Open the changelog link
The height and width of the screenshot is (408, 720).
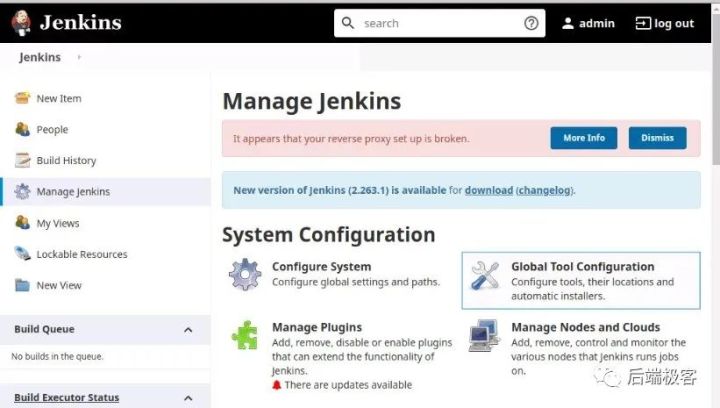tap(545, 190)
